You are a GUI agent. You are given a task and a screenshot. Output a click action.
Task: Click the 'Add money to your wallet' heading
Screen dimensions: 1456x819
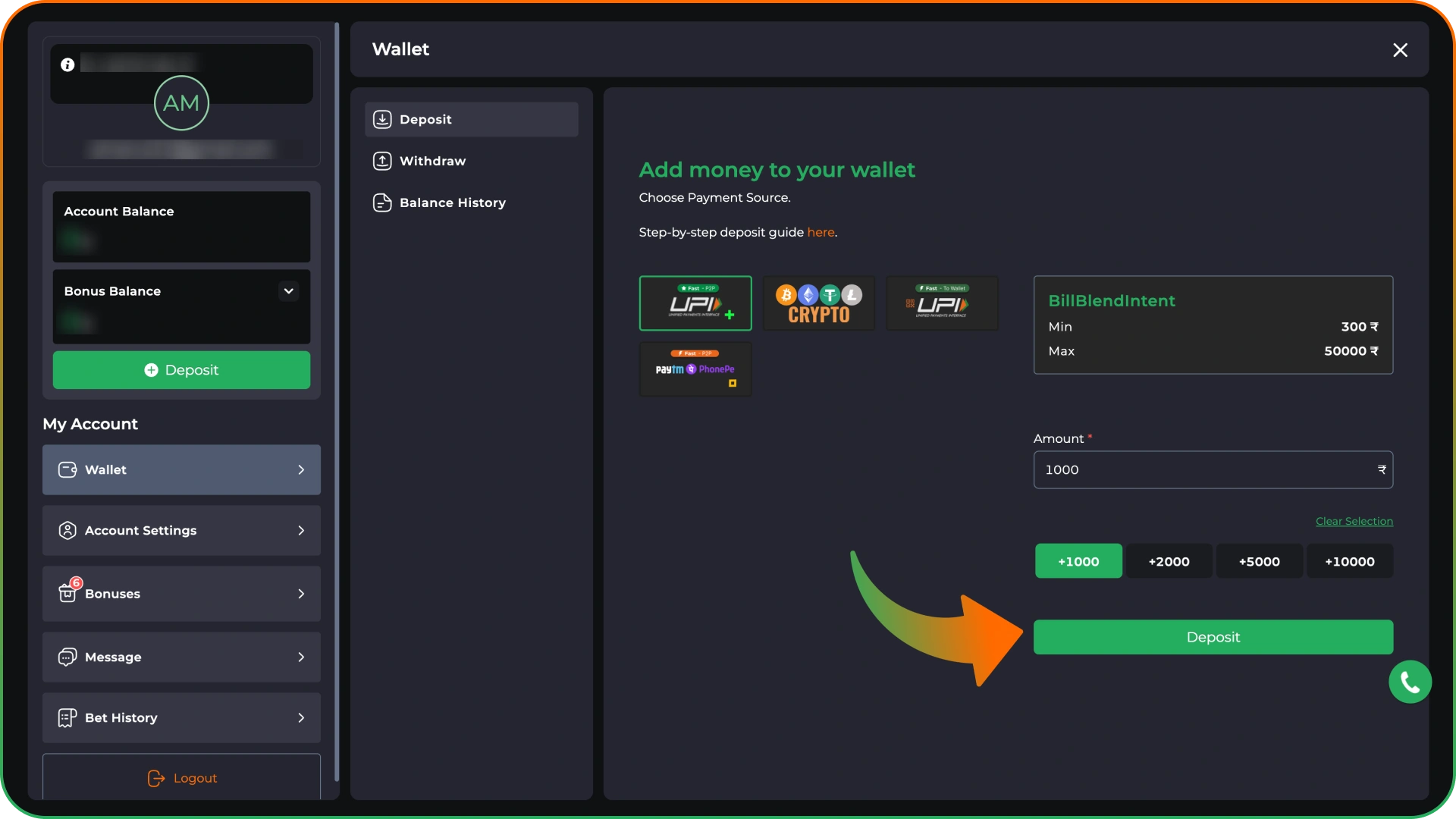[x=777, y=170]
